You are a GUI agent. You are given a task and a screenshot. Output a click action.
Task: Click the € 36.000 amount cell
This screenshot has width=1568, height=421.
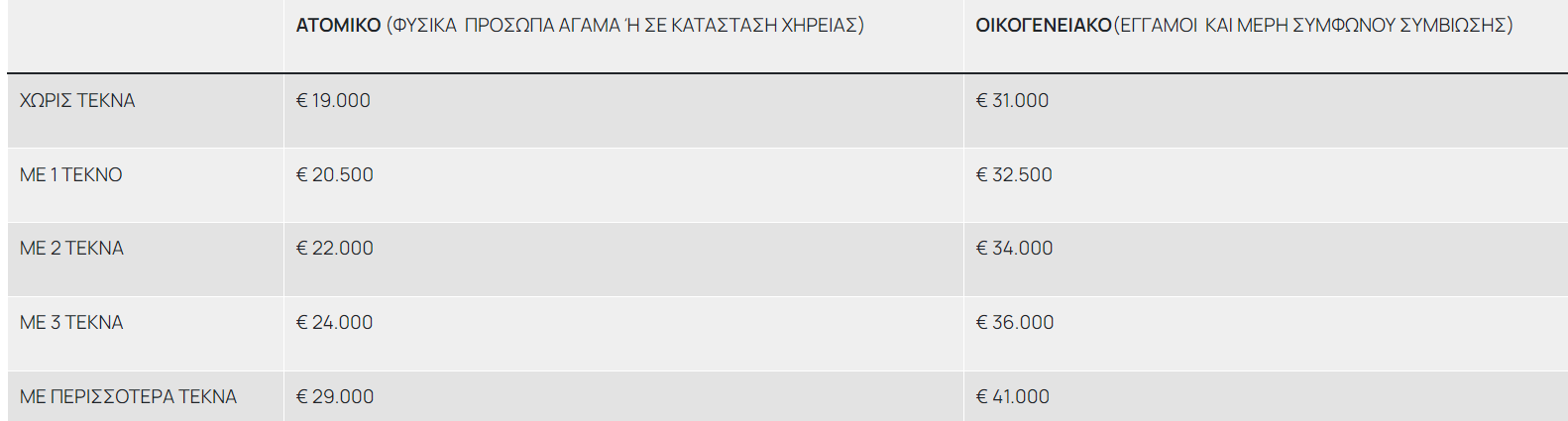1015,323
